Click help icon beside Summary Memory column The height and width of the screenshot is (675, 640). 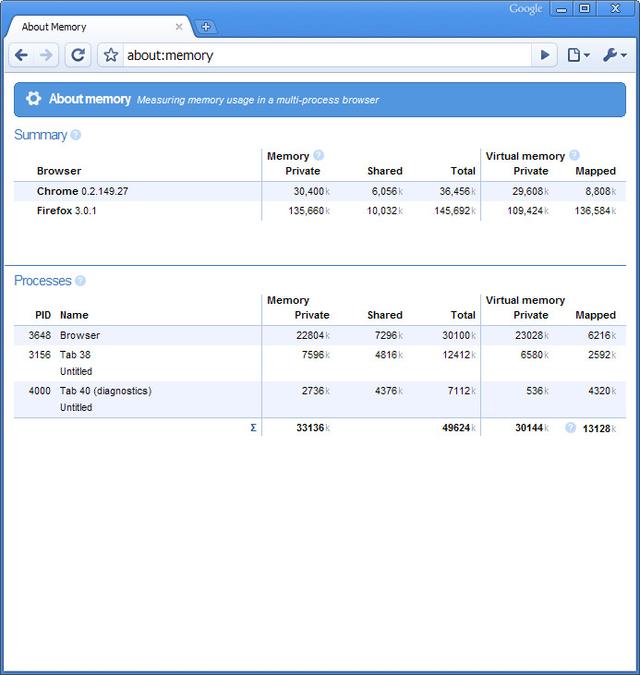[319, 156]
